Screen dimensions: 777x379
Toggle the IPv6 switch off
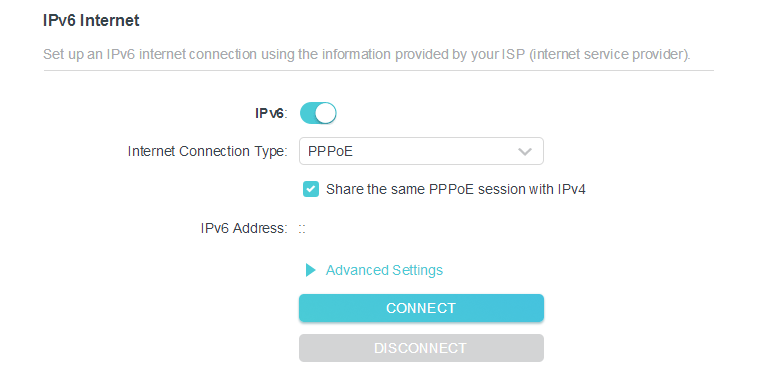click(318, 113)
